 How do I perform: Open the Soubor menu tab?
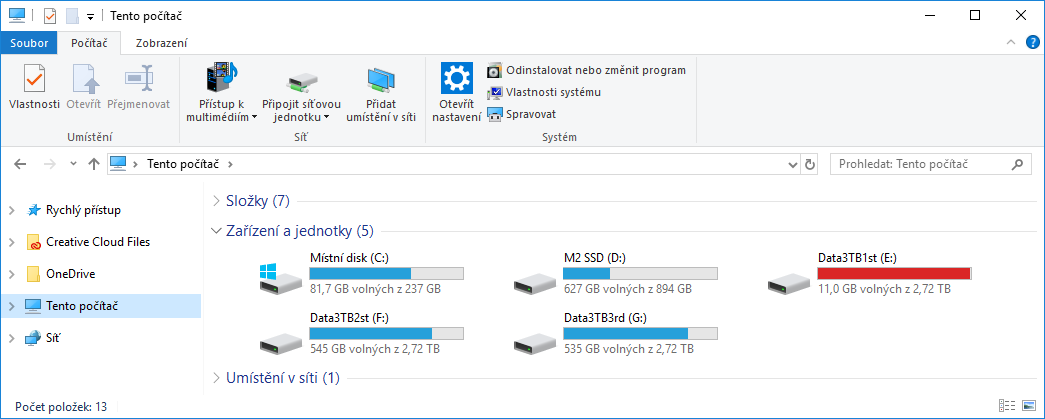point(28,43)
